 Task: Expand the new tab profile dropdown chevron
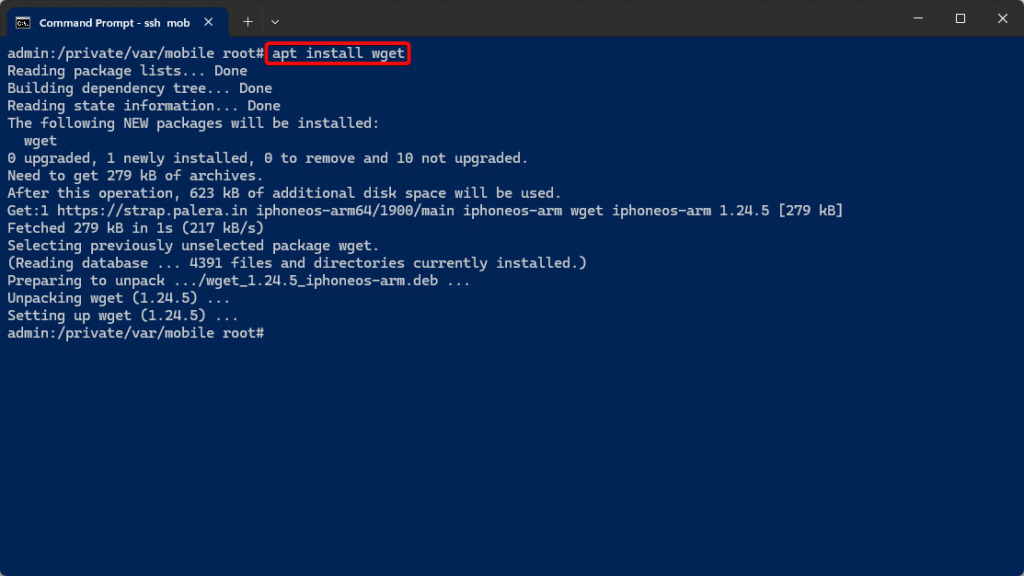[x=275, y=22]
